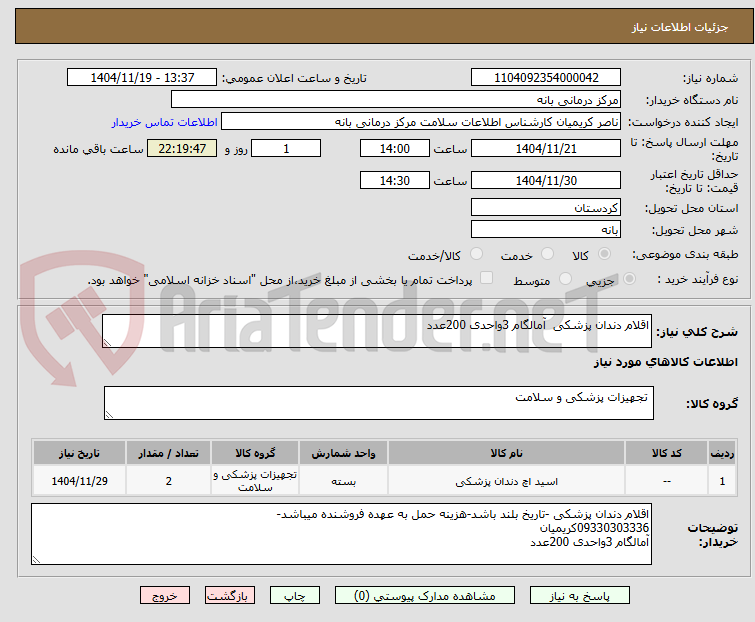Image resolution: width=755 pixels, height=622 pixels.
Task: Click the buyer name field مرکز درمانی بانه
Action: [x=396, y=100]
